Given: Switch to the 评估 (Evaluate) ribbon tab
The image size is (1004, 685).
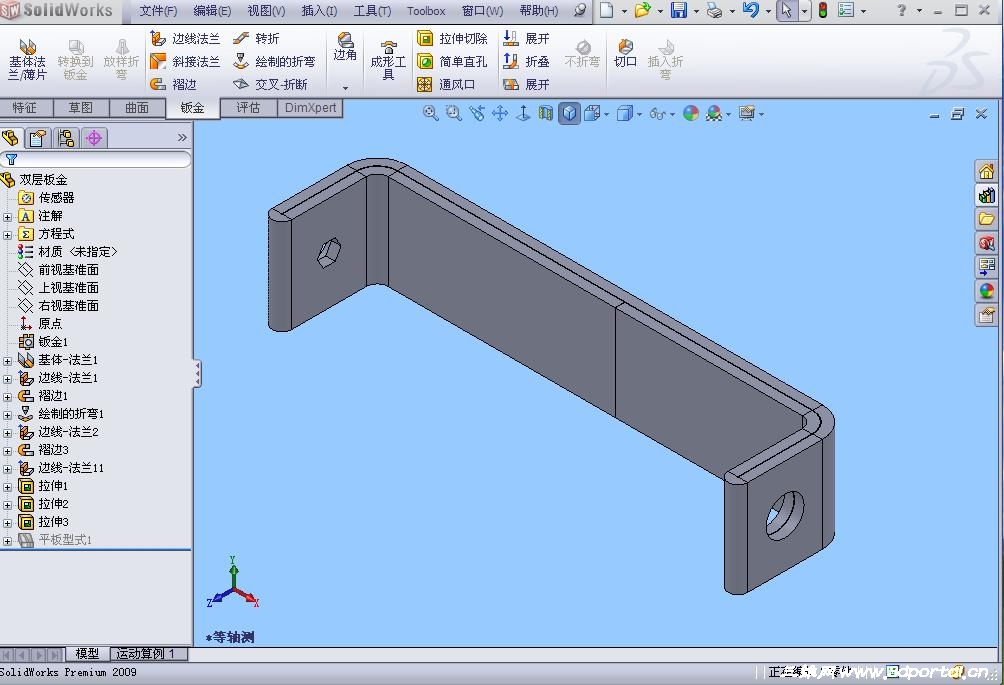Looking at the screenshot, I should click(x=248, y=108).
